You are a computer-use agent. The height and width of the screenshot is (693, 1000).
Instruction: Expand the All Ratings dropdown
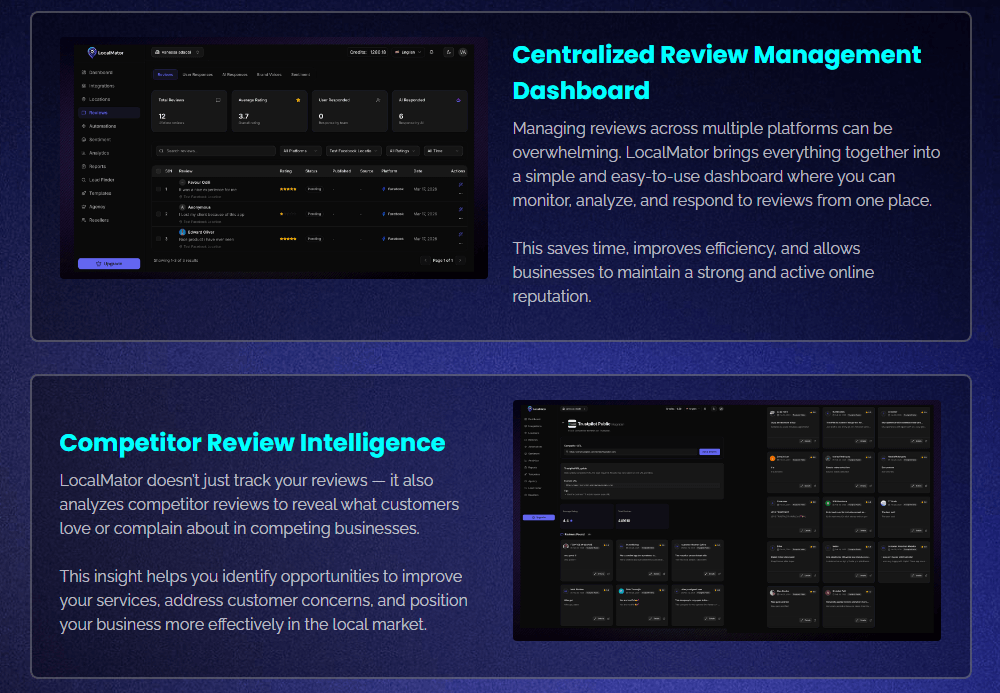point(401,150)
